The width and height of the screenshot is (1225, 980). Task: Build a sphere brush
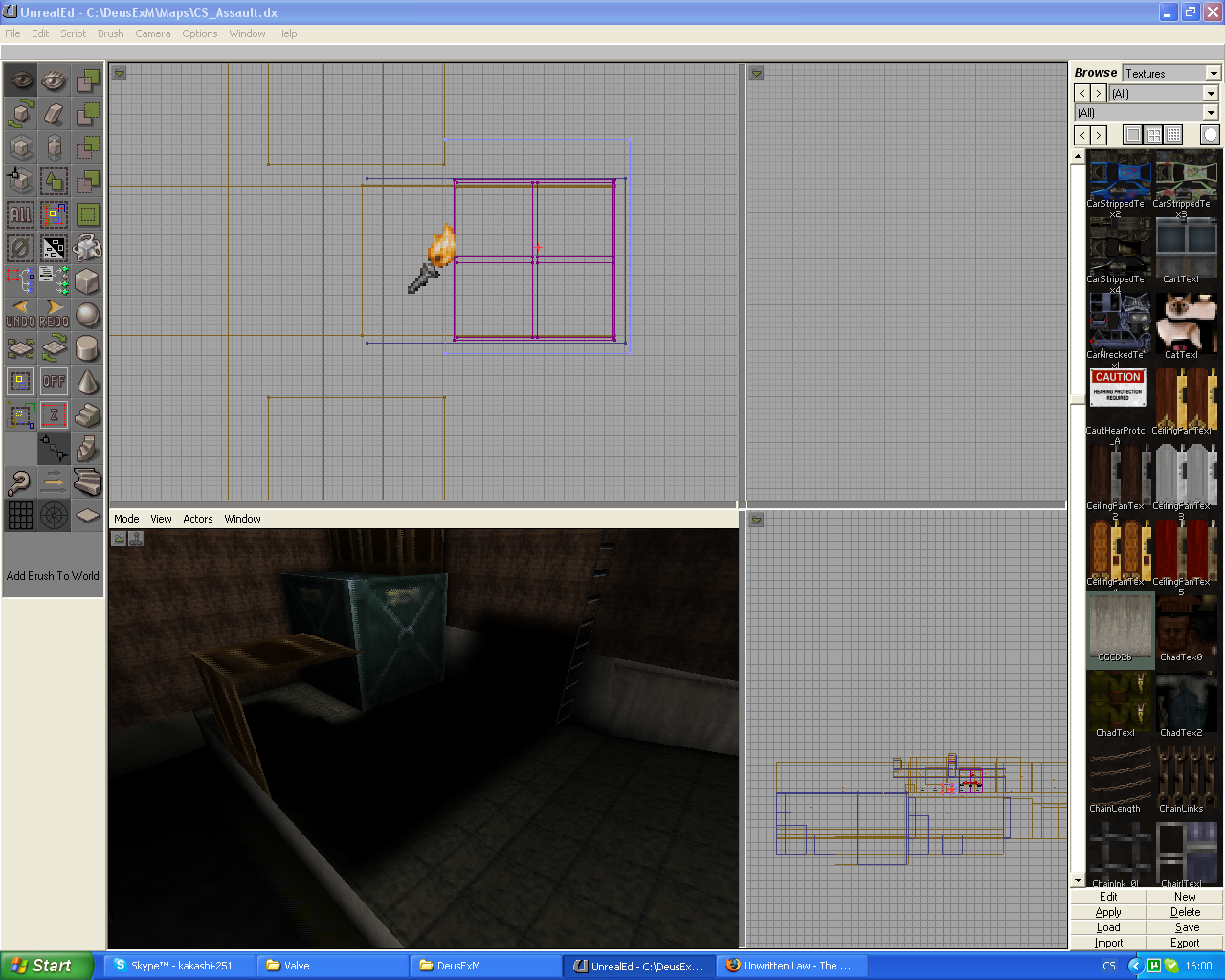pyautogui.click(x=88, y=315)
